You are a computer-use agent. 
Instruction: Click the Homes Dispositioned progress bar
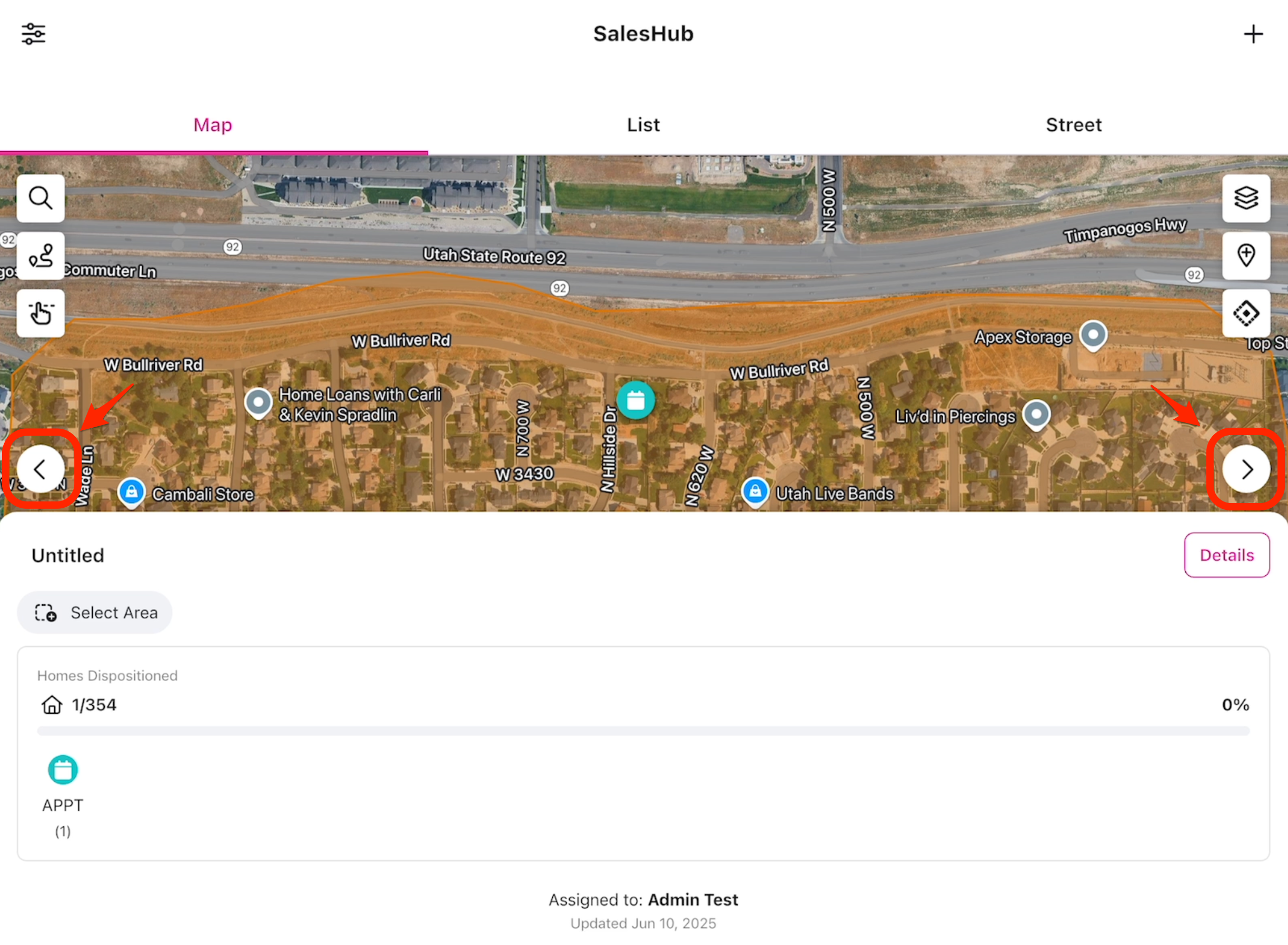[643, 731]
